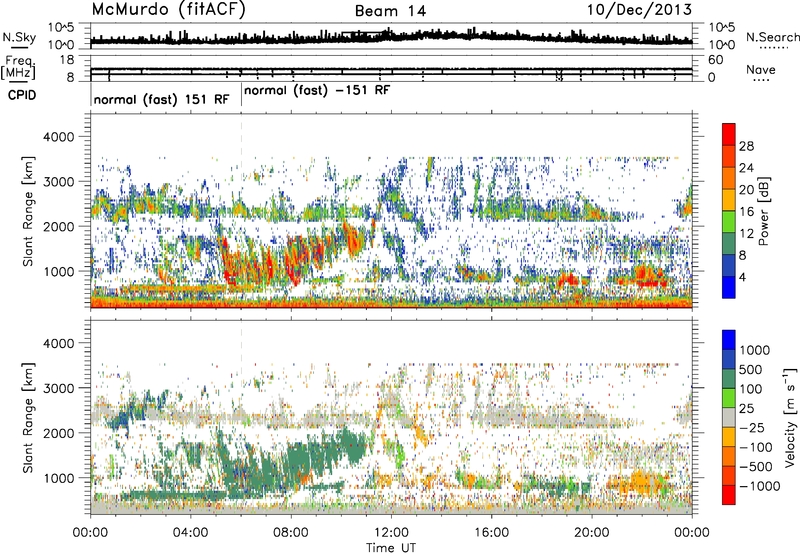
Task: Click the '04:00' time axis label
Action: 191,533
